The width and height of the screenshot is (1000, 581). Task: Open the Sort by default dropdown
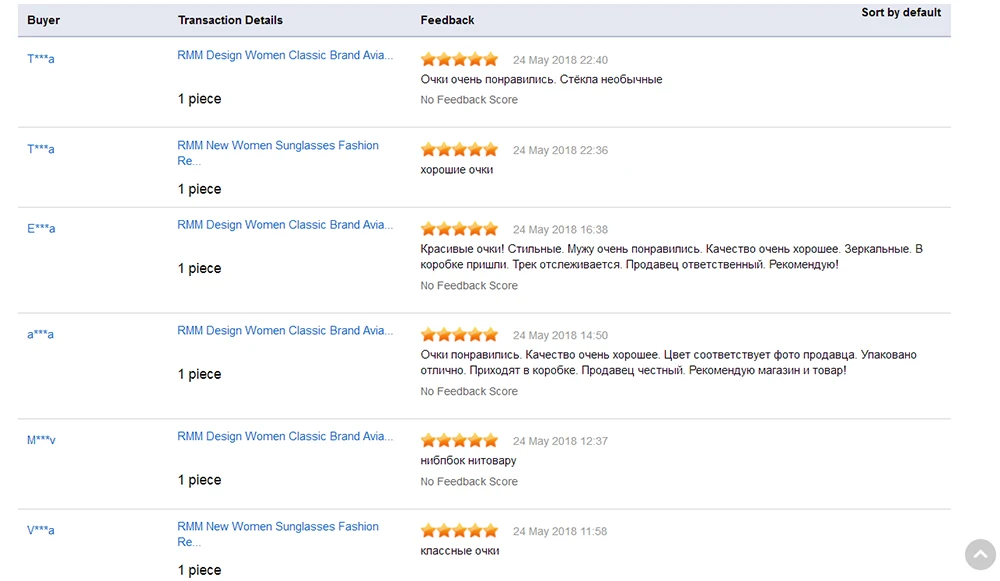[x=901, y=13]
